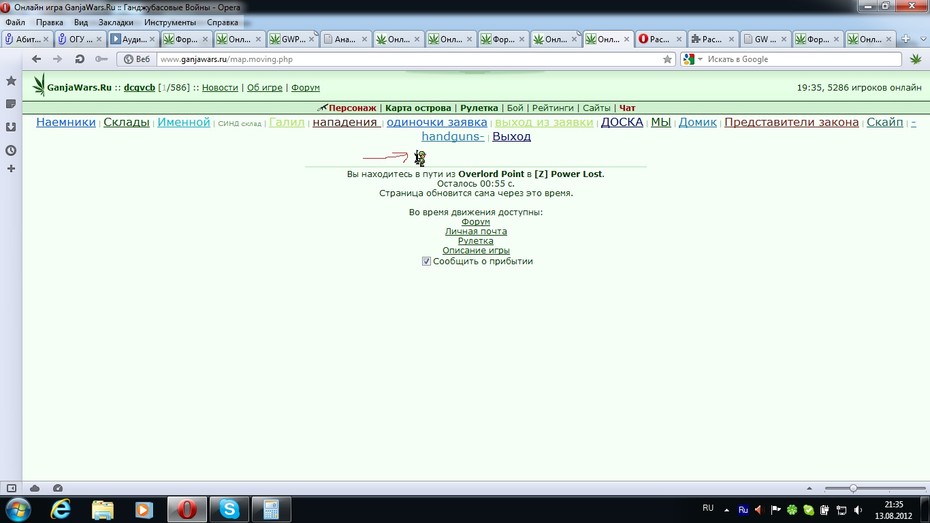930x523 pixels.
Task: Open Windows Start menu orb
Action: pyautogui.click(x=18, y=509)
